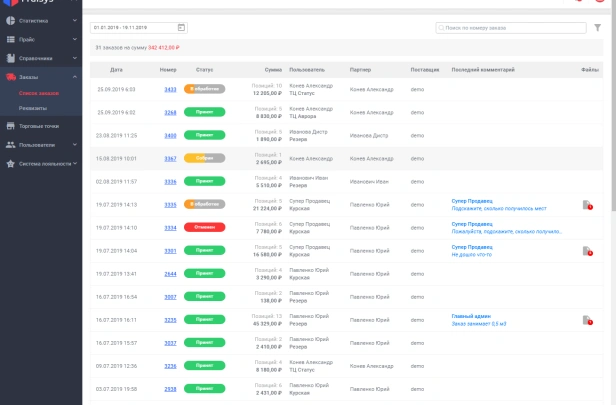Open attached files for order 3235
This screenshot has width=616, height=405.
(x=588, y=320)
